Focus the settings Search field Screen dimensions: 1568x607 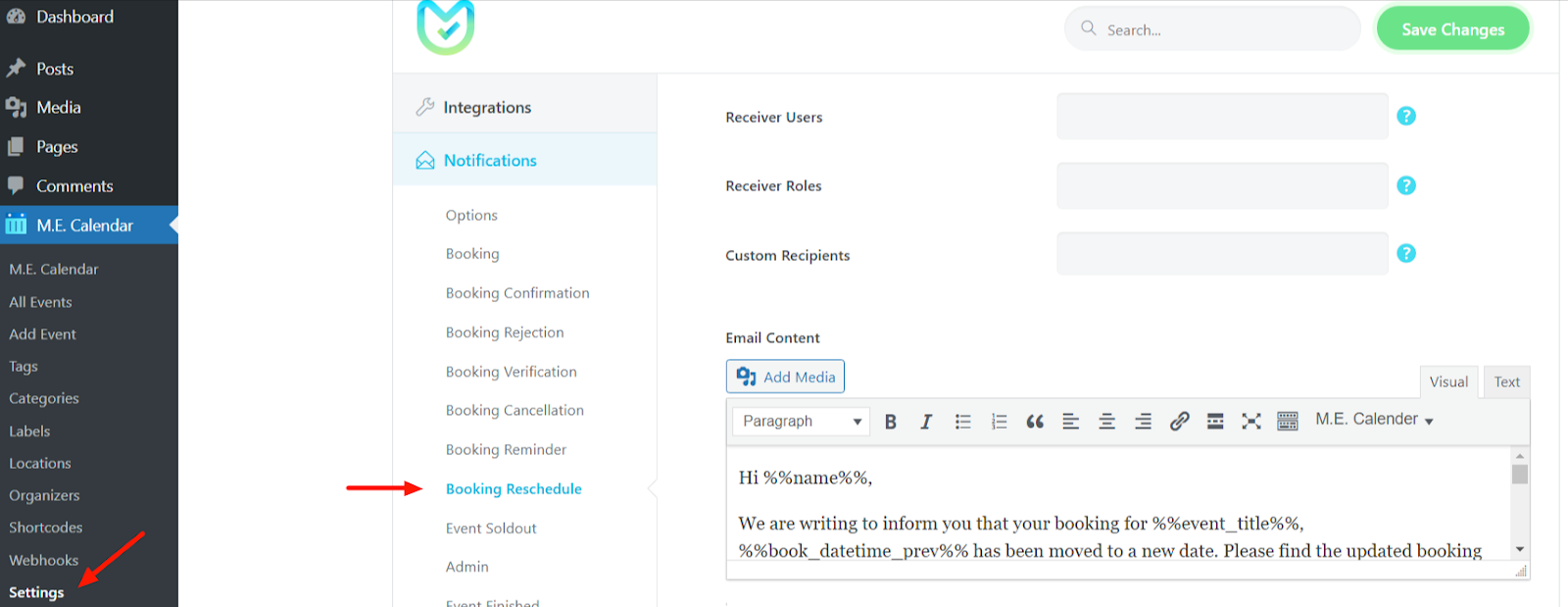(1212, 29)
